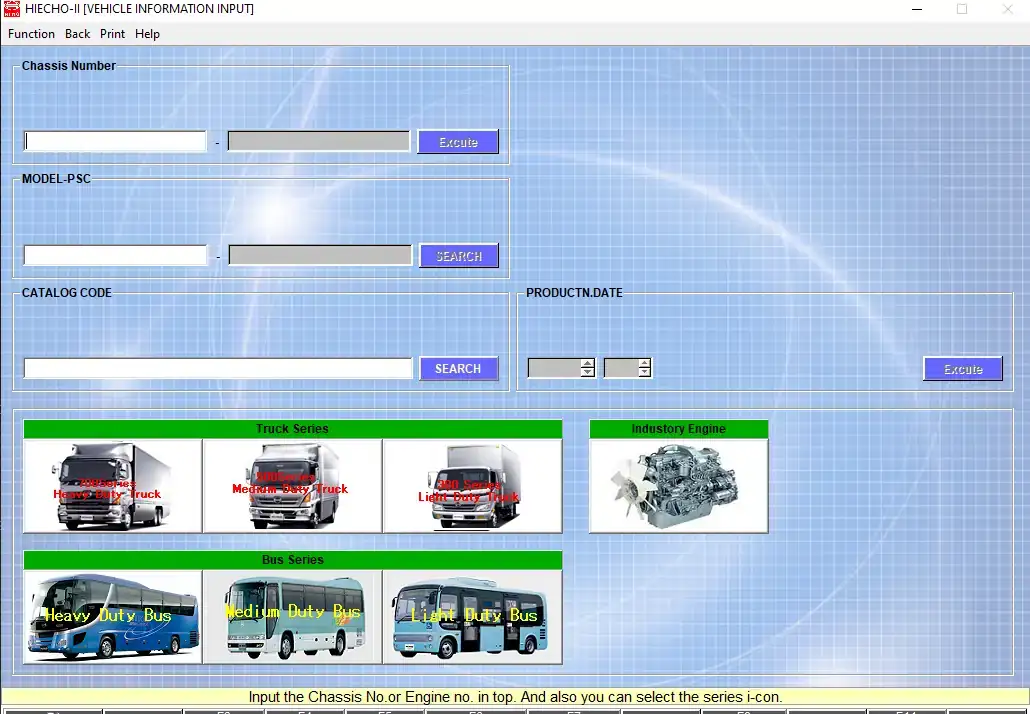Decrease first production date spinner value
The height and width of the screenshot is (714, 1030).
pos(587,372)
